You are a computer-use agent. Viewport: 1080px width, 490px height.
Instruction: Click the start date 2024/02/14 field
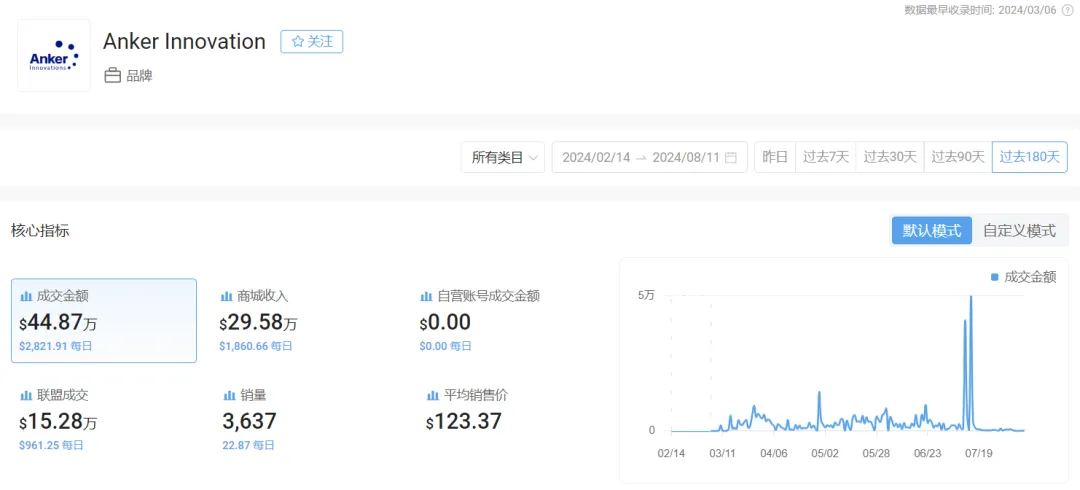coord(596,157)
